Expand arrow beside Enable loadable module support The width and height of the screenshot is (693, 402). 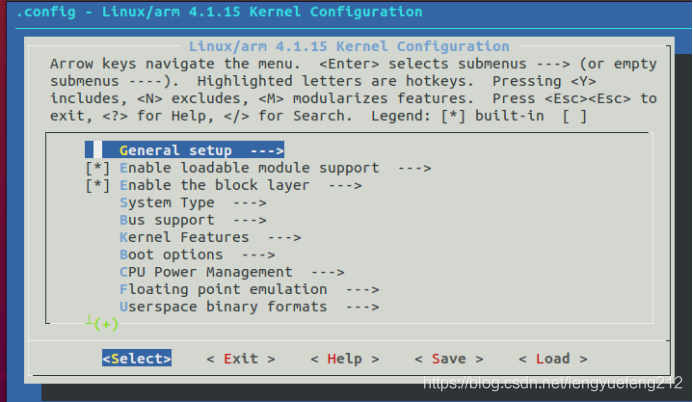414,168
